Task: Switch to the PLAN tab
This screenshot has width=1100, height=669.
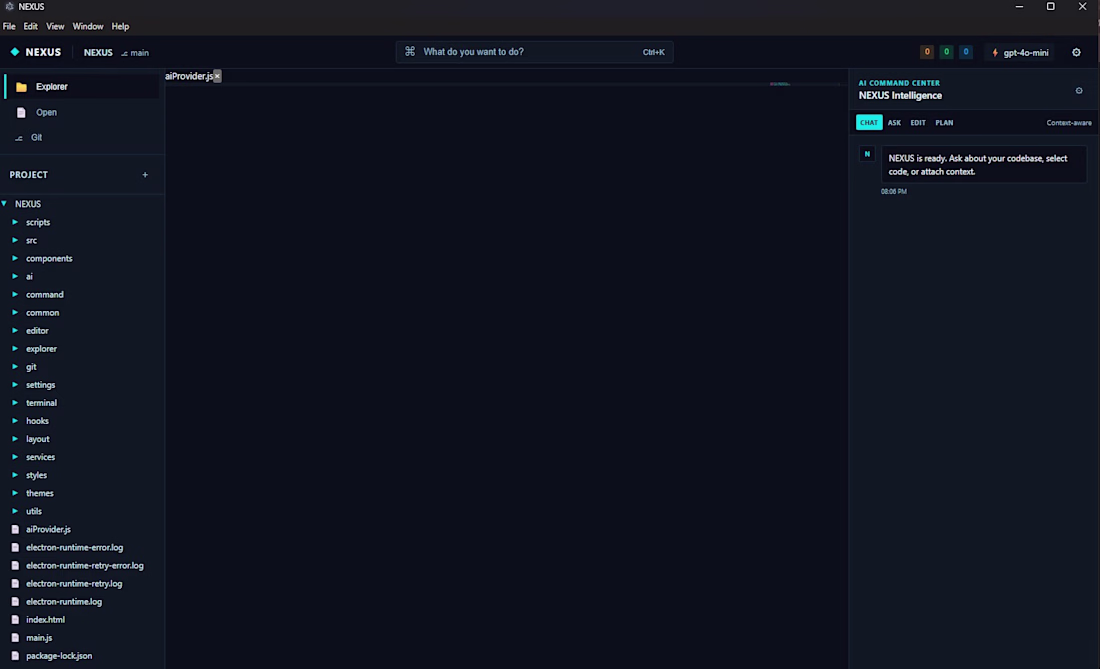Action: 944,123
